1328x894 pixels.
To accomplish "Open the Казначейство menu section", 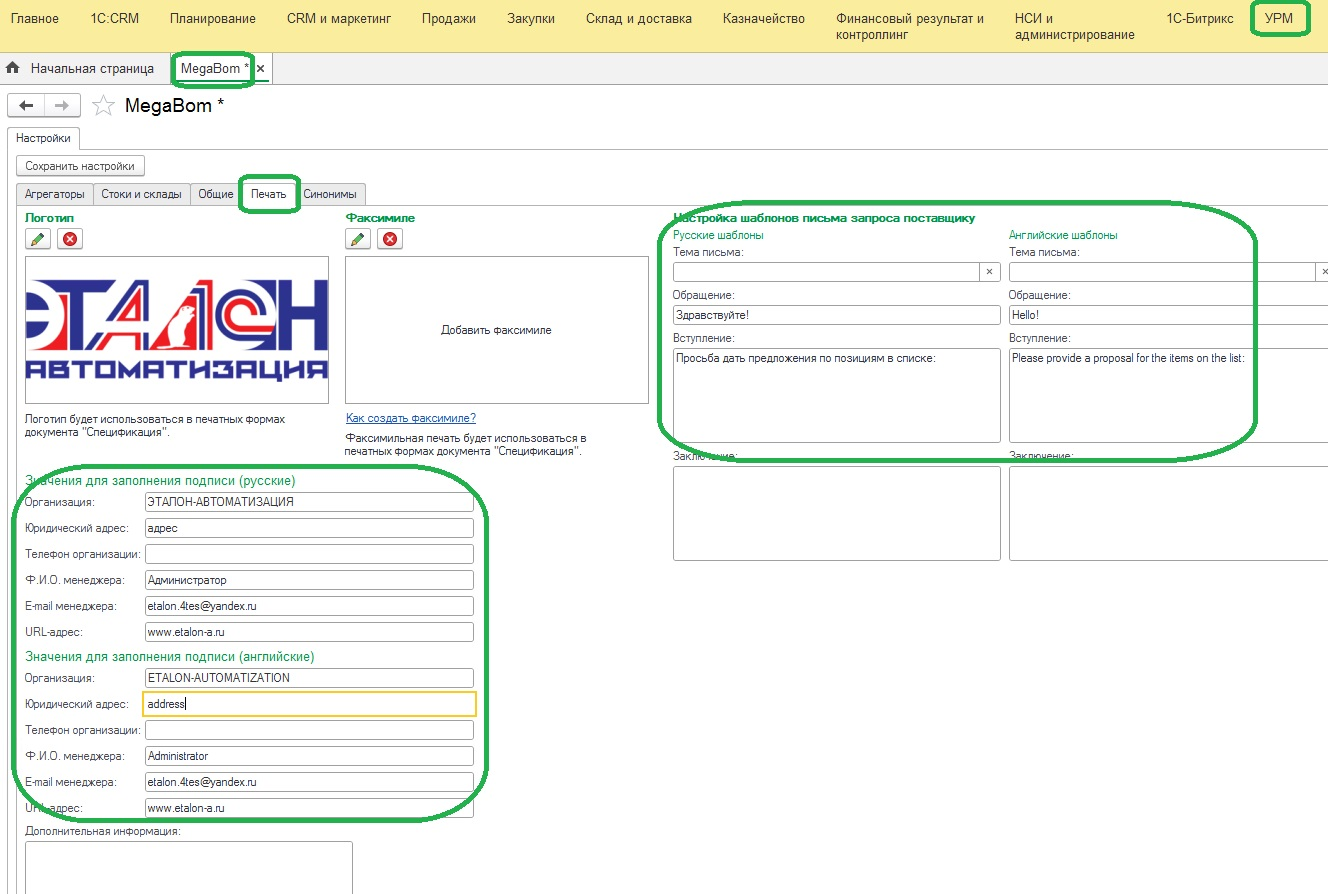I will coord(764,18).
